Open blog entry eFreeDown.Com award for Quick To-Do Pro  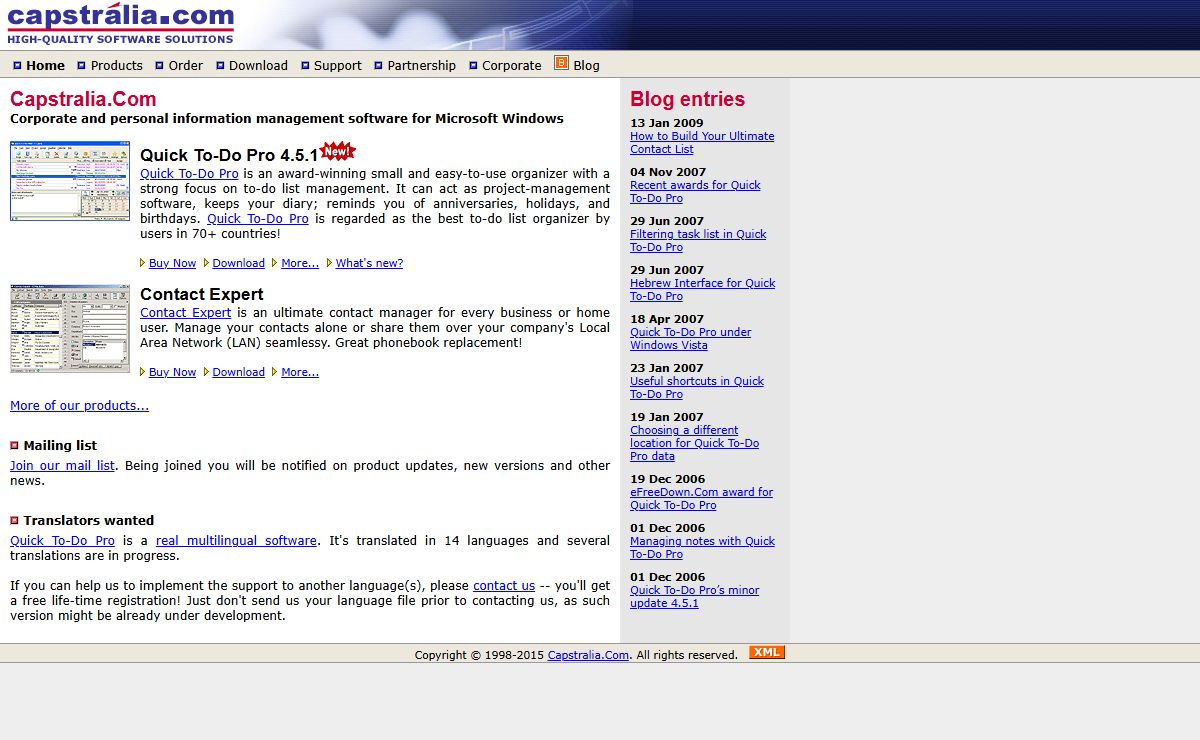tap(701, 498)
